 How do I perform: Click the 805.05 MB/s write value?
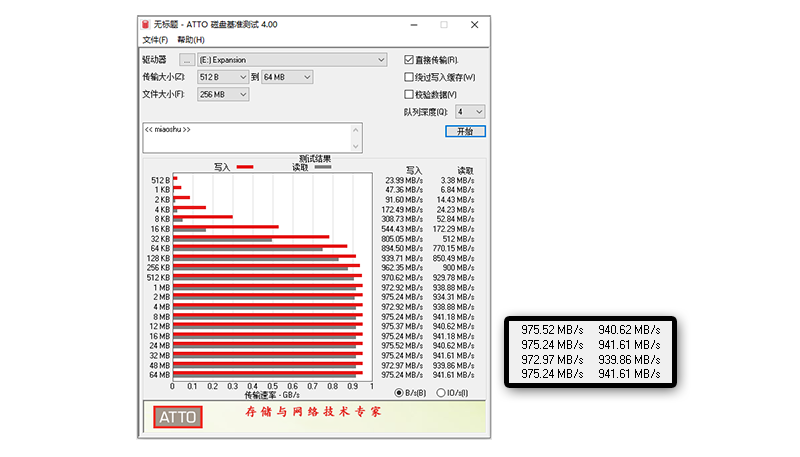tap(402, 239)
